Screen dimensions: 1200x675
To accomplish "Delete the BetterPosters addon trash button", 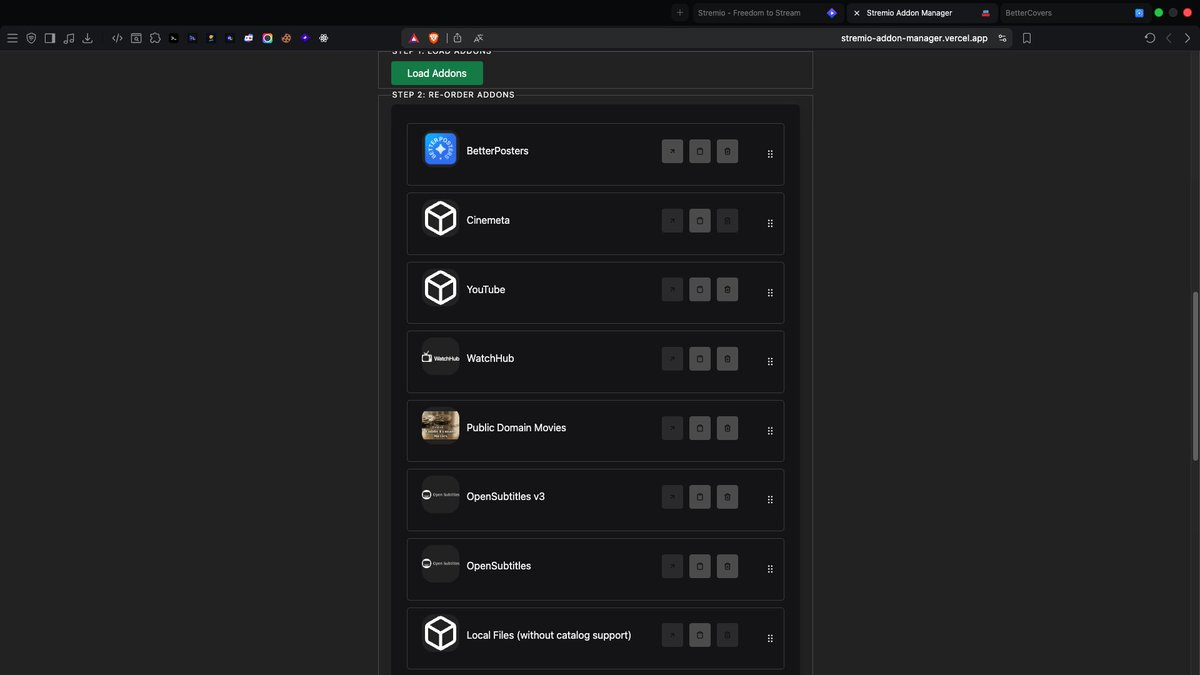I will [727, 151].
